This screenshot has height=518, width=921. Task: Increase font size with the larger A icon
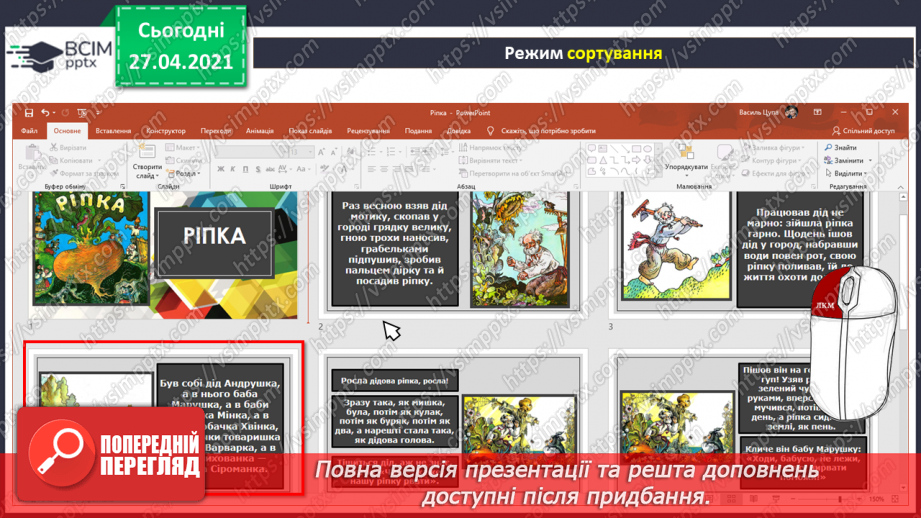point(321,152)
